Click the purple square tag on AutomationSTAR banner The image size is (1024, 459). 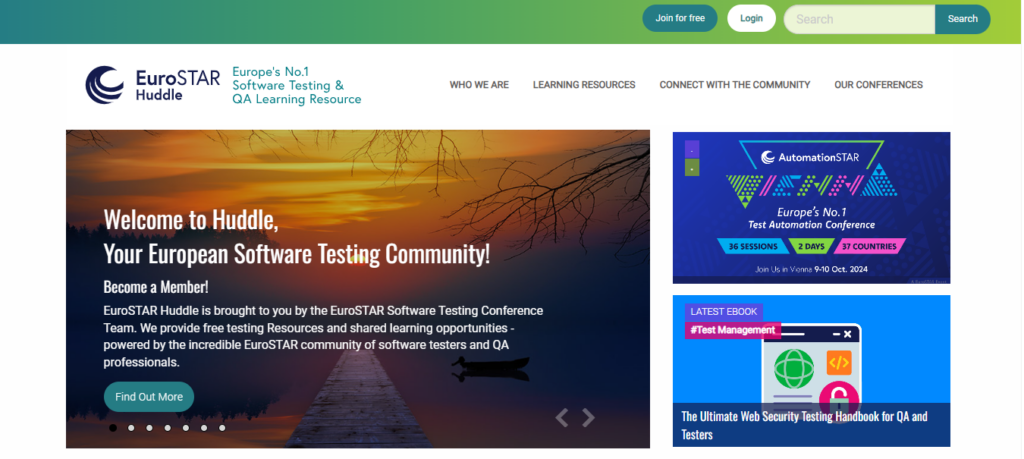[692, 148]
